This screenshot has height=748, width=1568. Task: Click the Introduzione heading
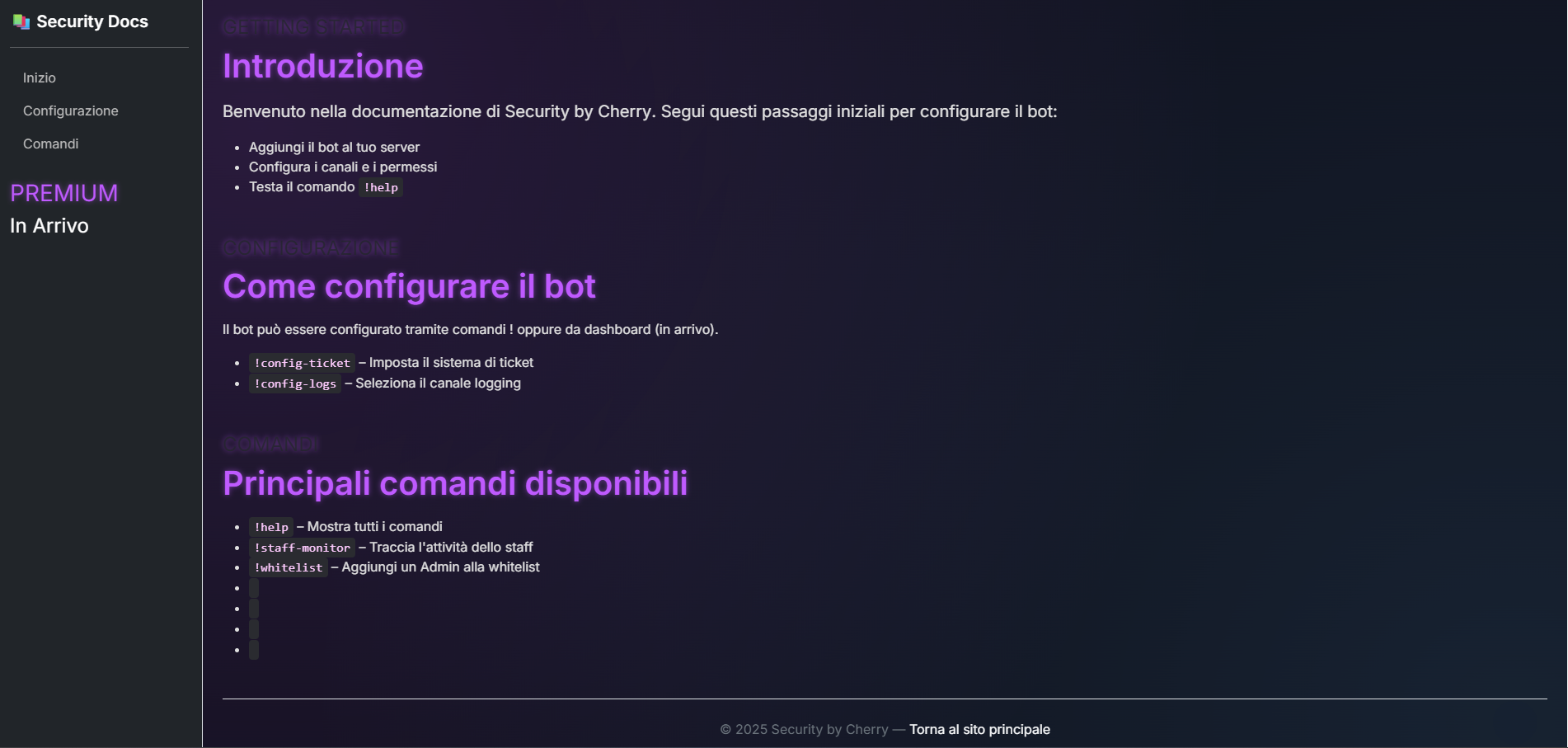[x=323, y=66]
